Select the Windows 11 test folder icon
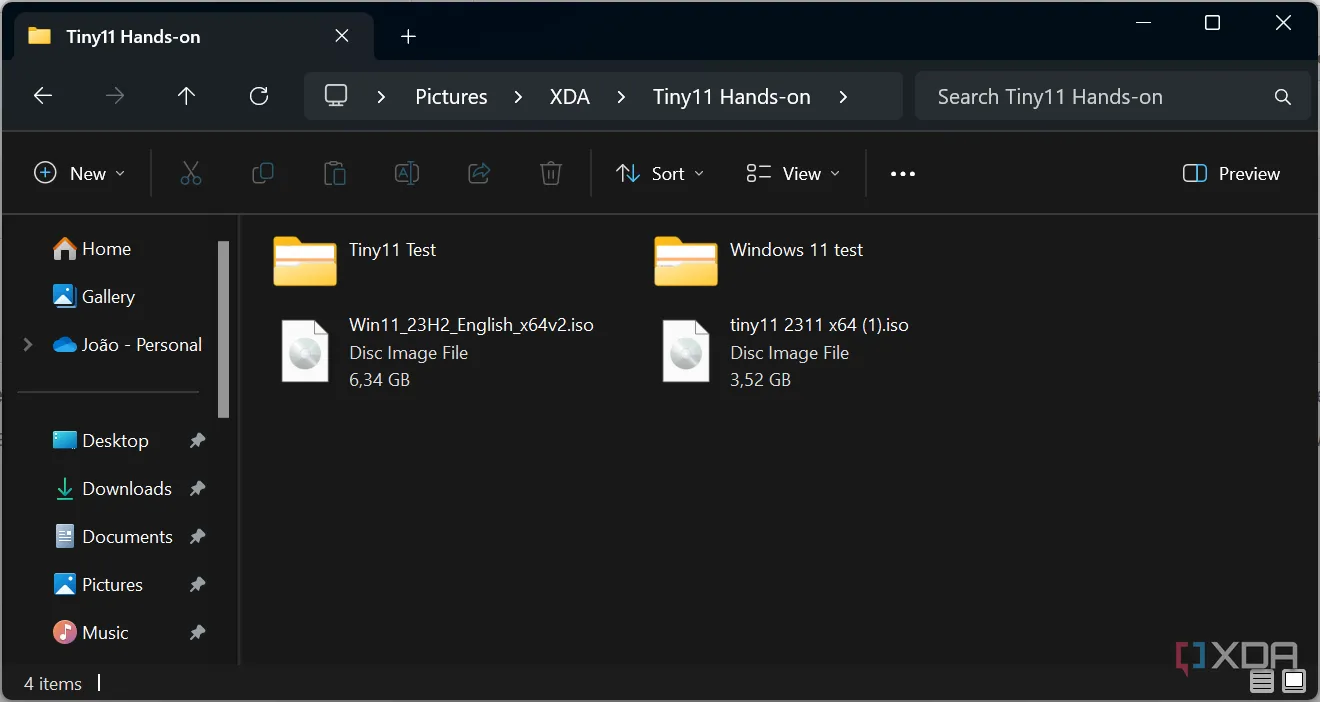The height and width of the screenshot is (702, 1320). pos(686,261)
